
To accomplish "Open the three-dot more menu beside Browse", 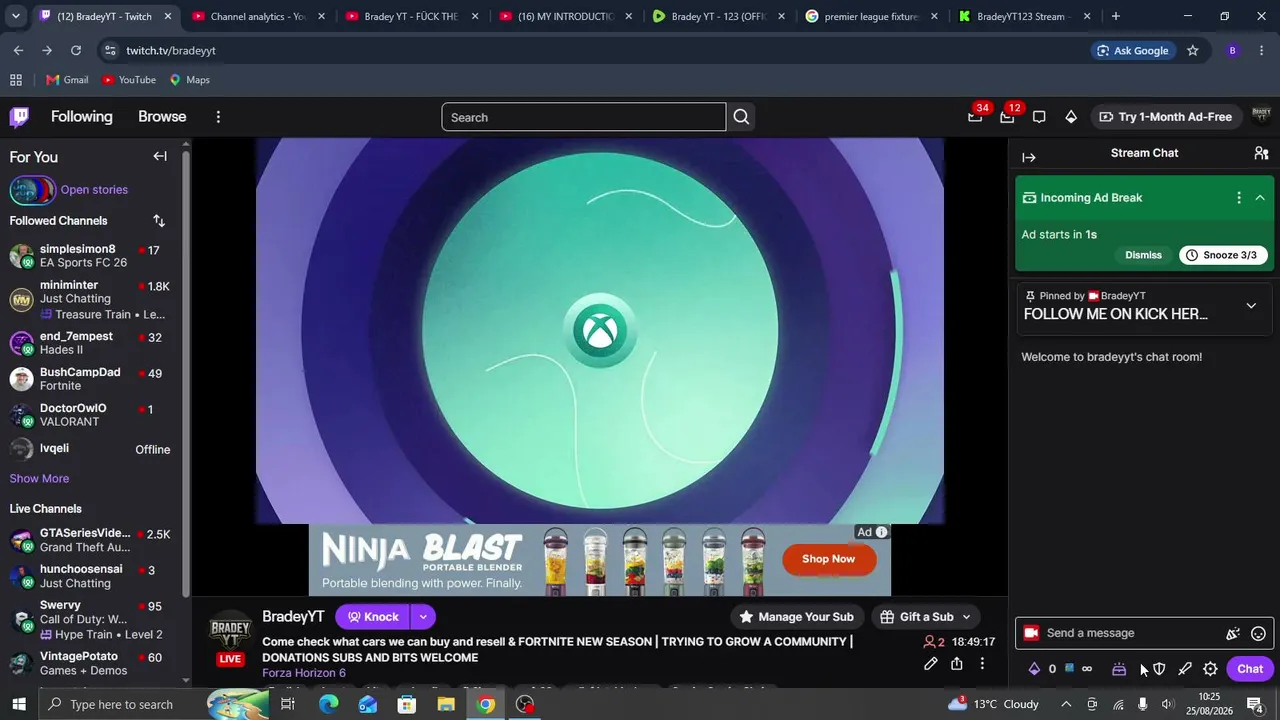I will [x=218, y=117].
